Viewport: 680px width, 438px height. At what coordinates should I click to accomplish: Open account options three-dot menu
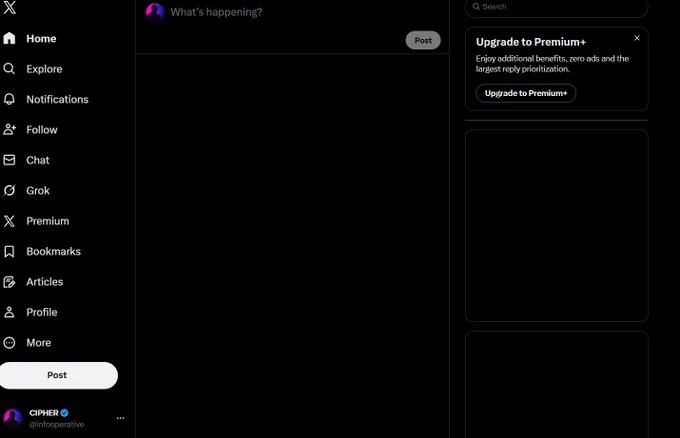click(121, 418)
